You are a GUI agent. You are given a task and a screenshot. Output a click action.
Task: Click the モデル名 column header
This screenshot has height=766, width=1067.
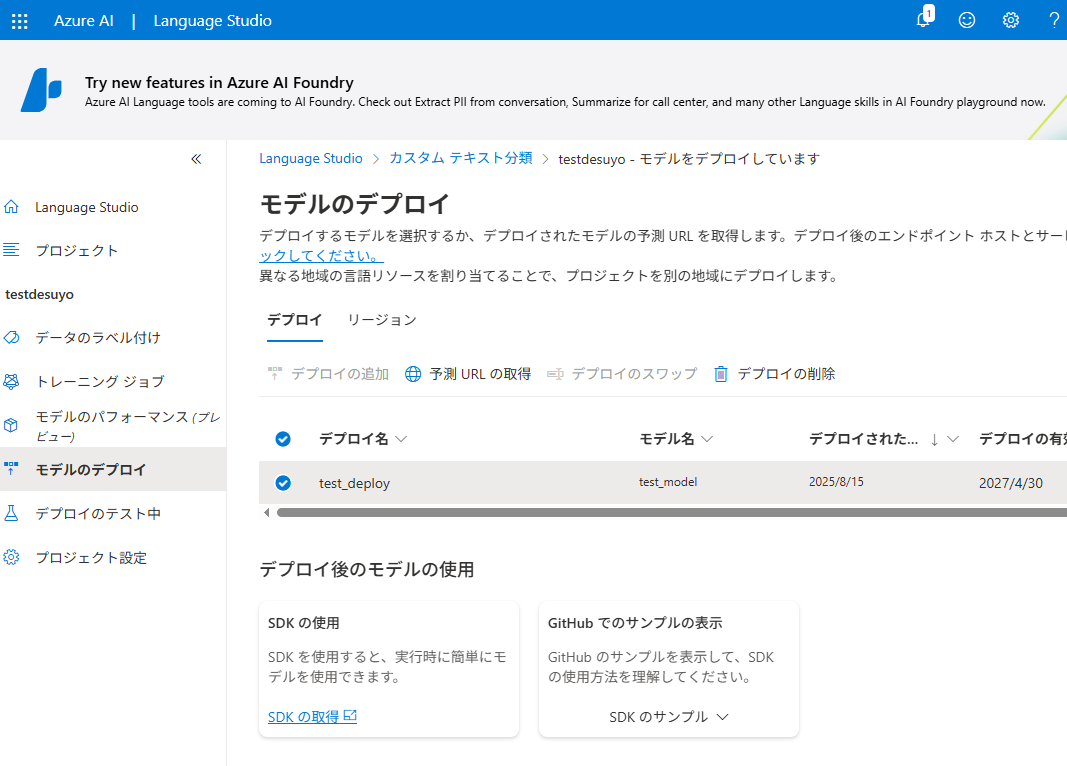[667, 439]
